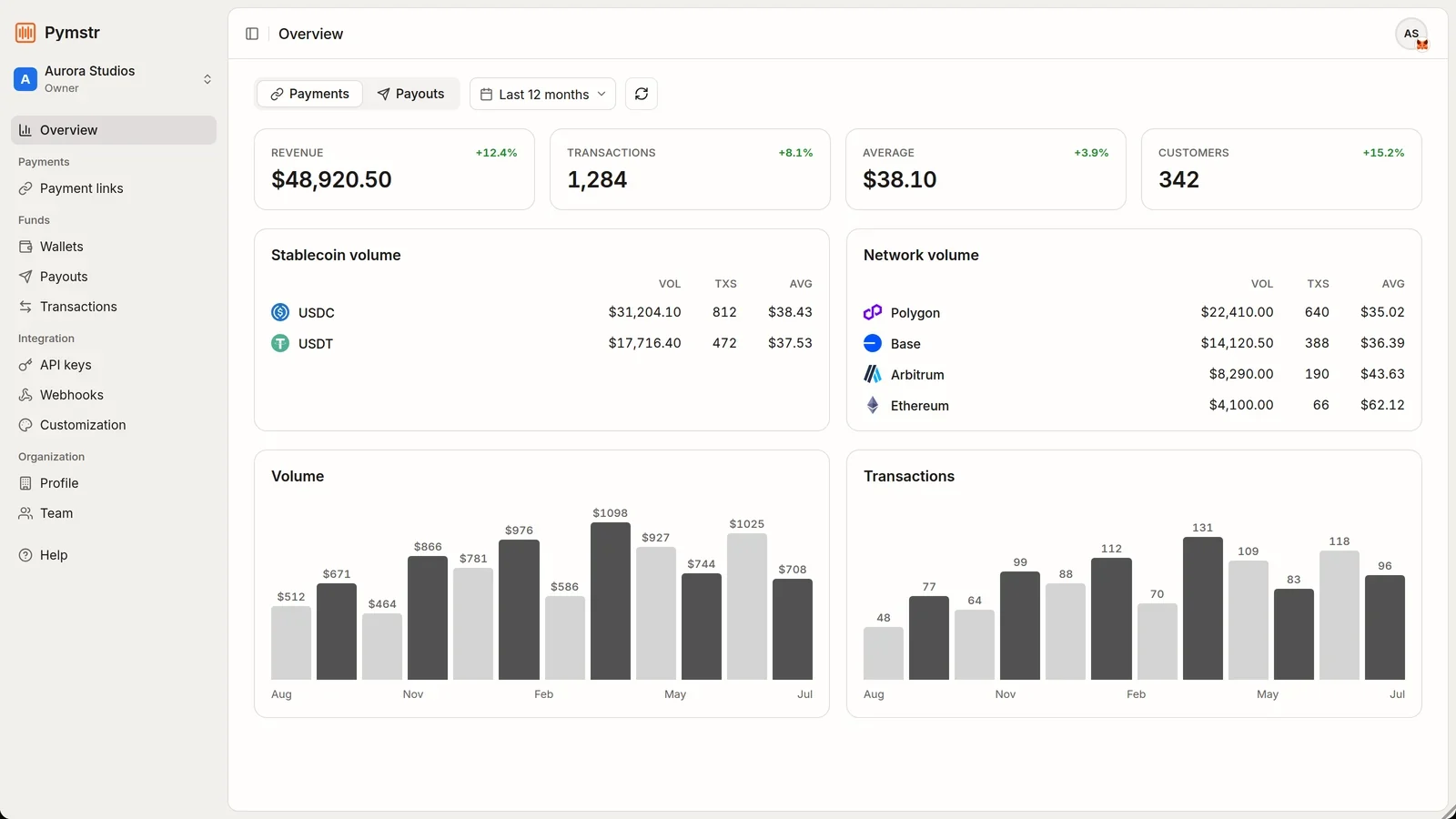Click the Arbitrum network icon
Viewport: 1456px width, 819px height.
pos(873,374)
